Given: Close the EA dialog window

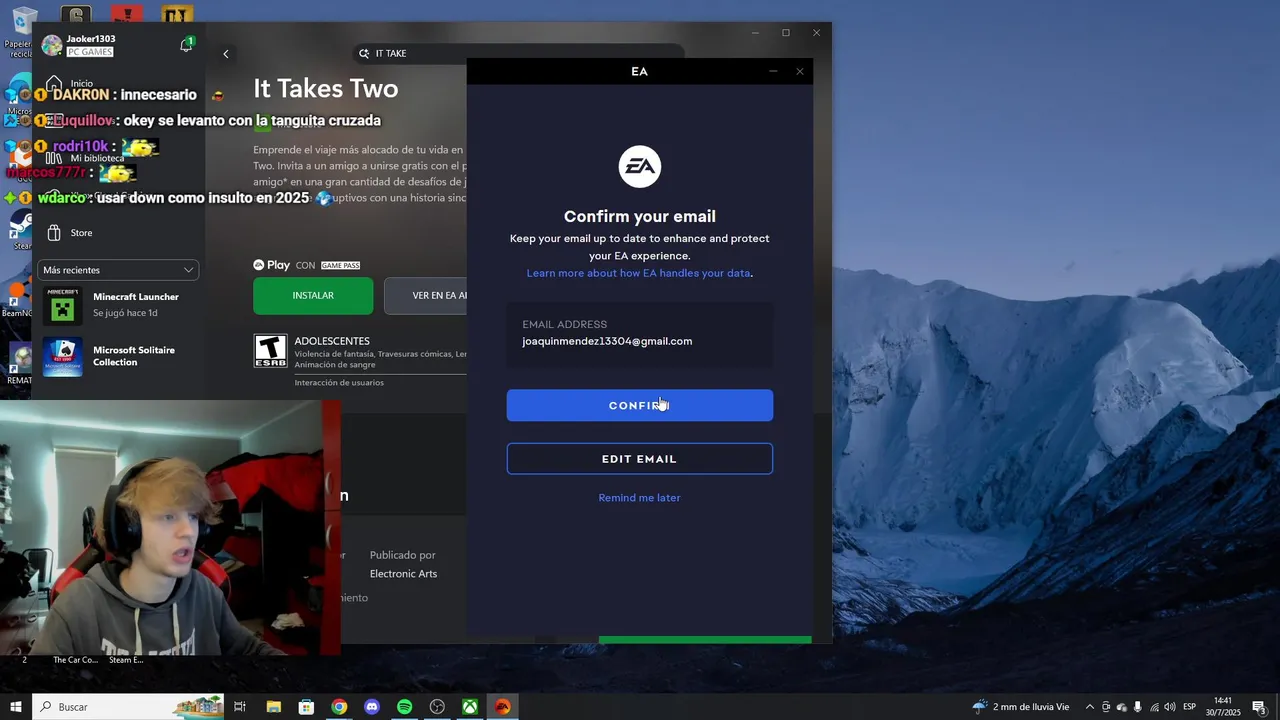Looking at the screenshot, I should pyautogui.click(x=799, y=71).
